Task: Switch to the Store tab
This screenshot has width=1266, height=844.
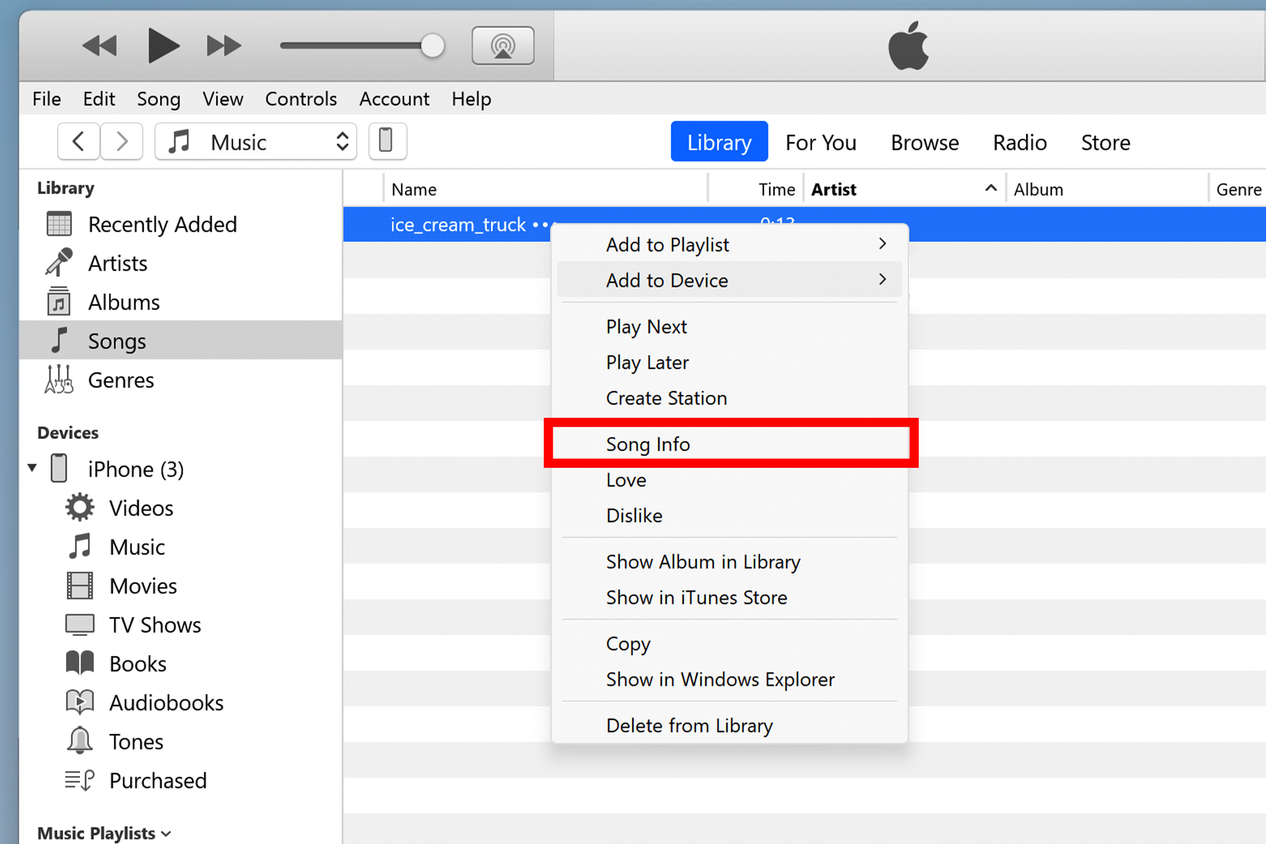Action: tap(1106, 142)
